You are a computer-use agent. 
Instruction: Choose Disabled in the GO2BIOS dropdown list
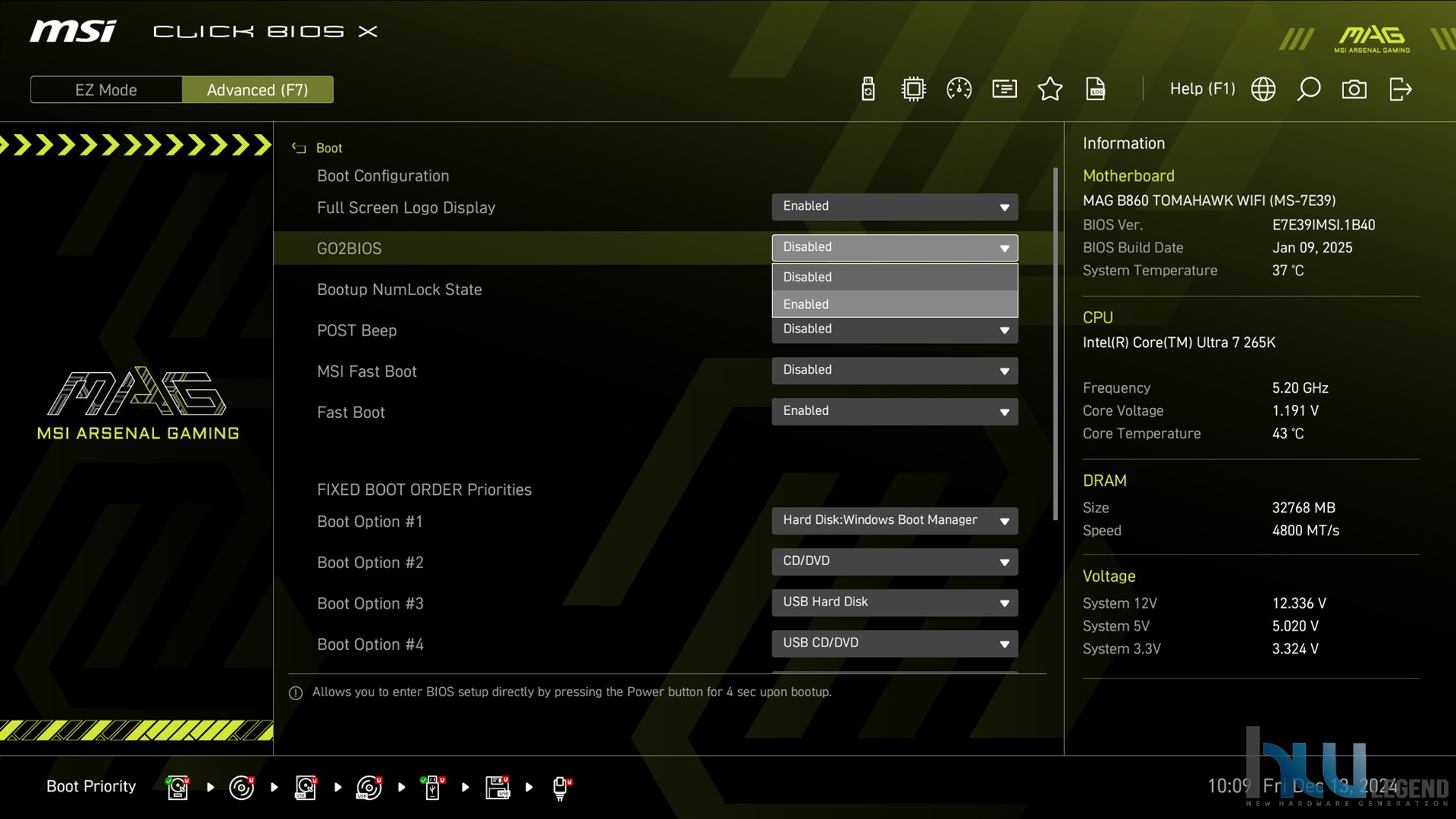click(x=894, y=277)
